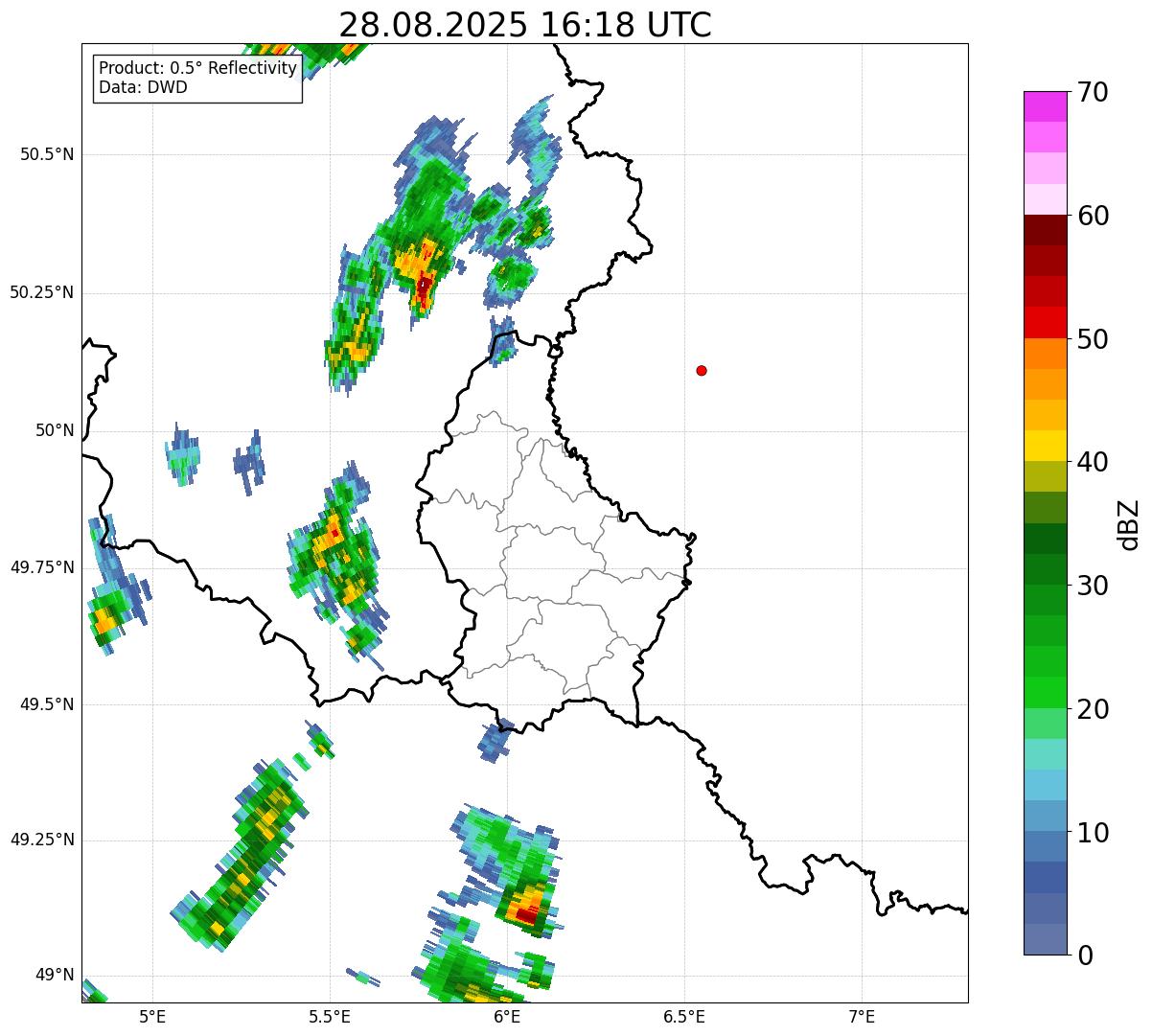
Task: Select the 'Product: 0.5° Reflectivity' label
Action: 197,69
